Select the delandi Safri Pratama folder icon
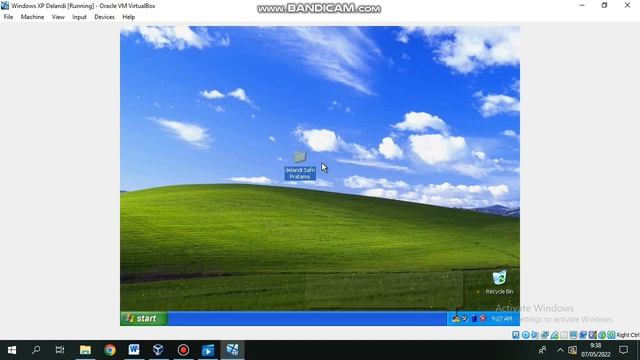 (300, 166)
